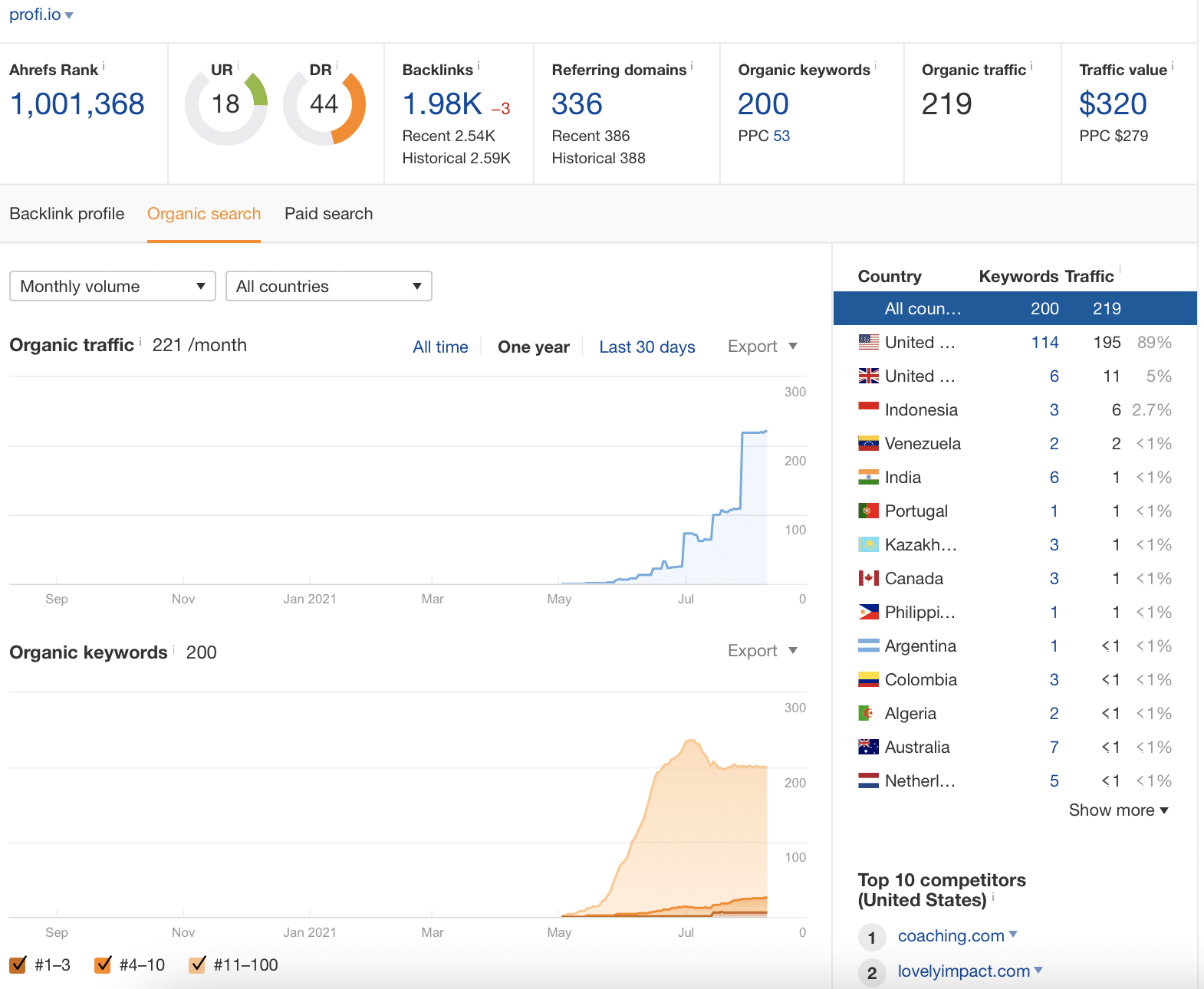
Task: Select the All countries table row
Action: tap(1014, 309)
